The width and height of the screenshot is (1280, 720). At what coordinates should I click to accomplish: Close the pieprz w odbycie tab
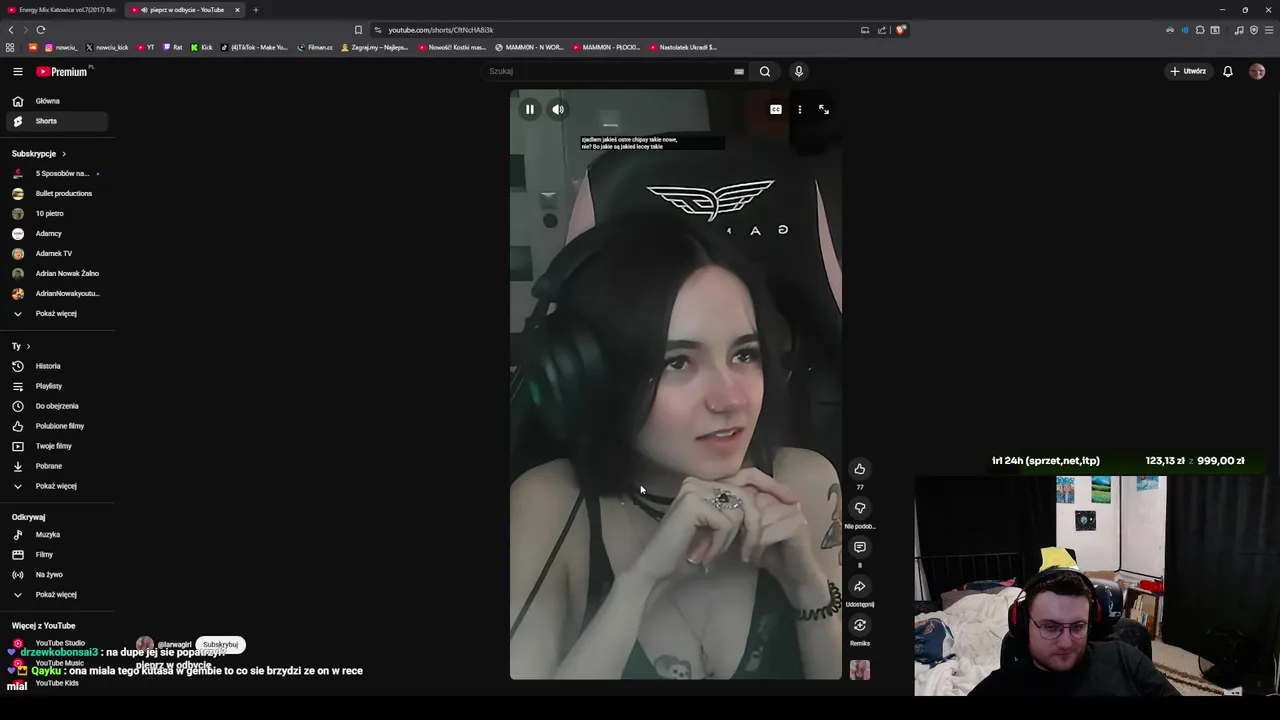click(237, 10)
